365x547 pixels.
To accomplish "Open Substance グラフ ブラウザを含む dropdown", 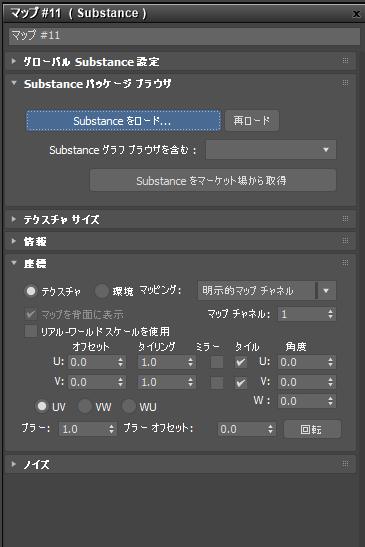I will click(271, 150).
